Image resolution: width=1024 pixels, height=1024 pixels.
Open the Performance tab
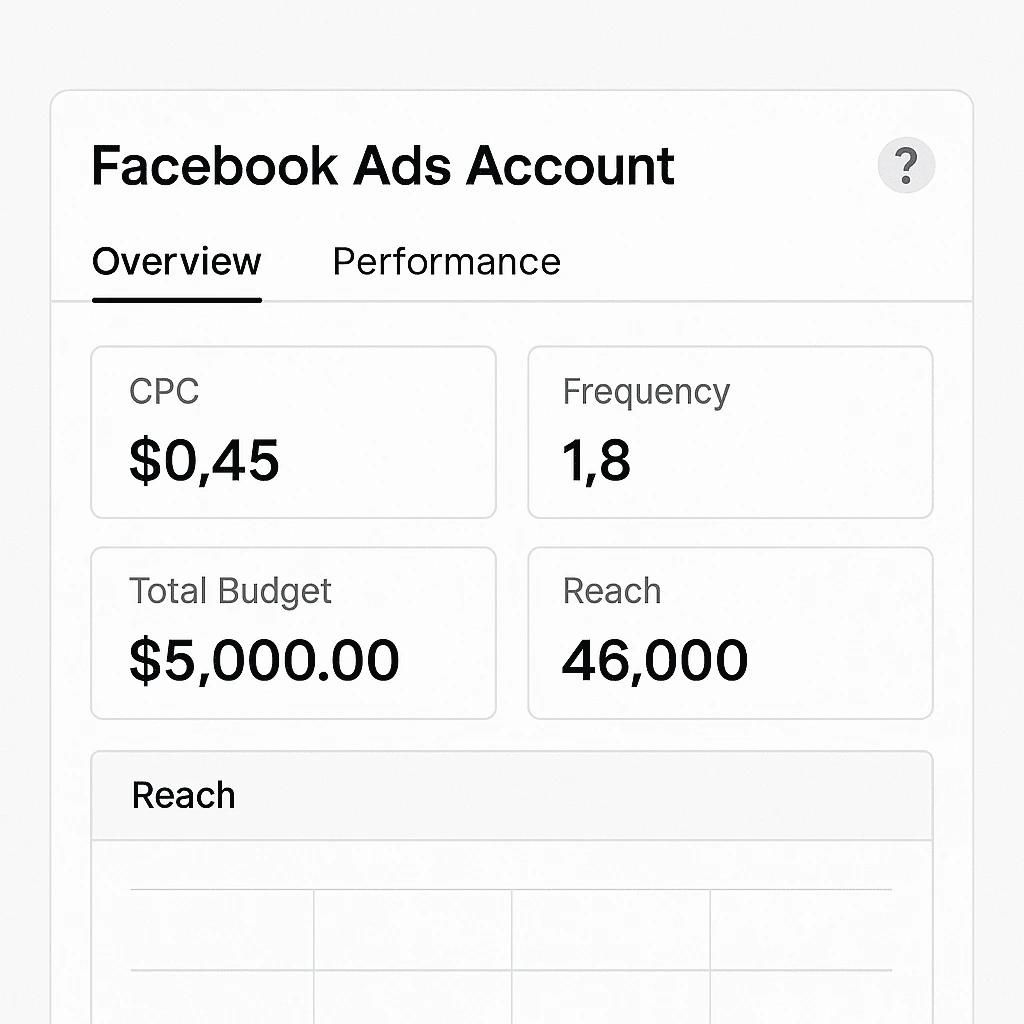pyautogui.click(x=446, y=262)
